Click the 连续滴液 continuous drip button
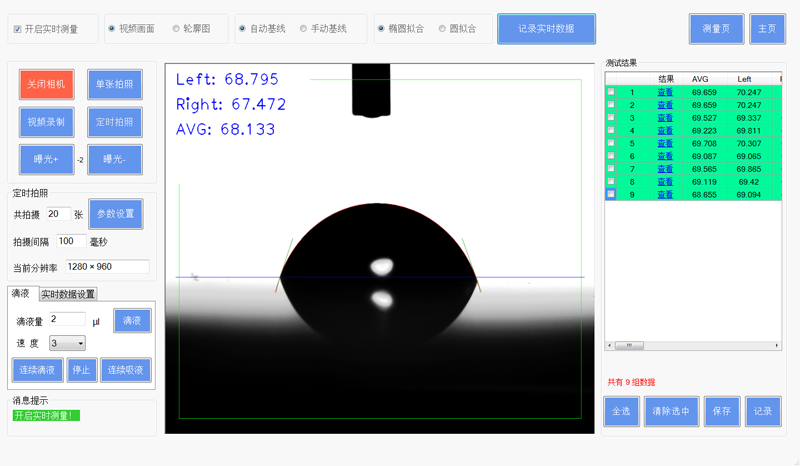800x466 pixels. coord(37,370)
